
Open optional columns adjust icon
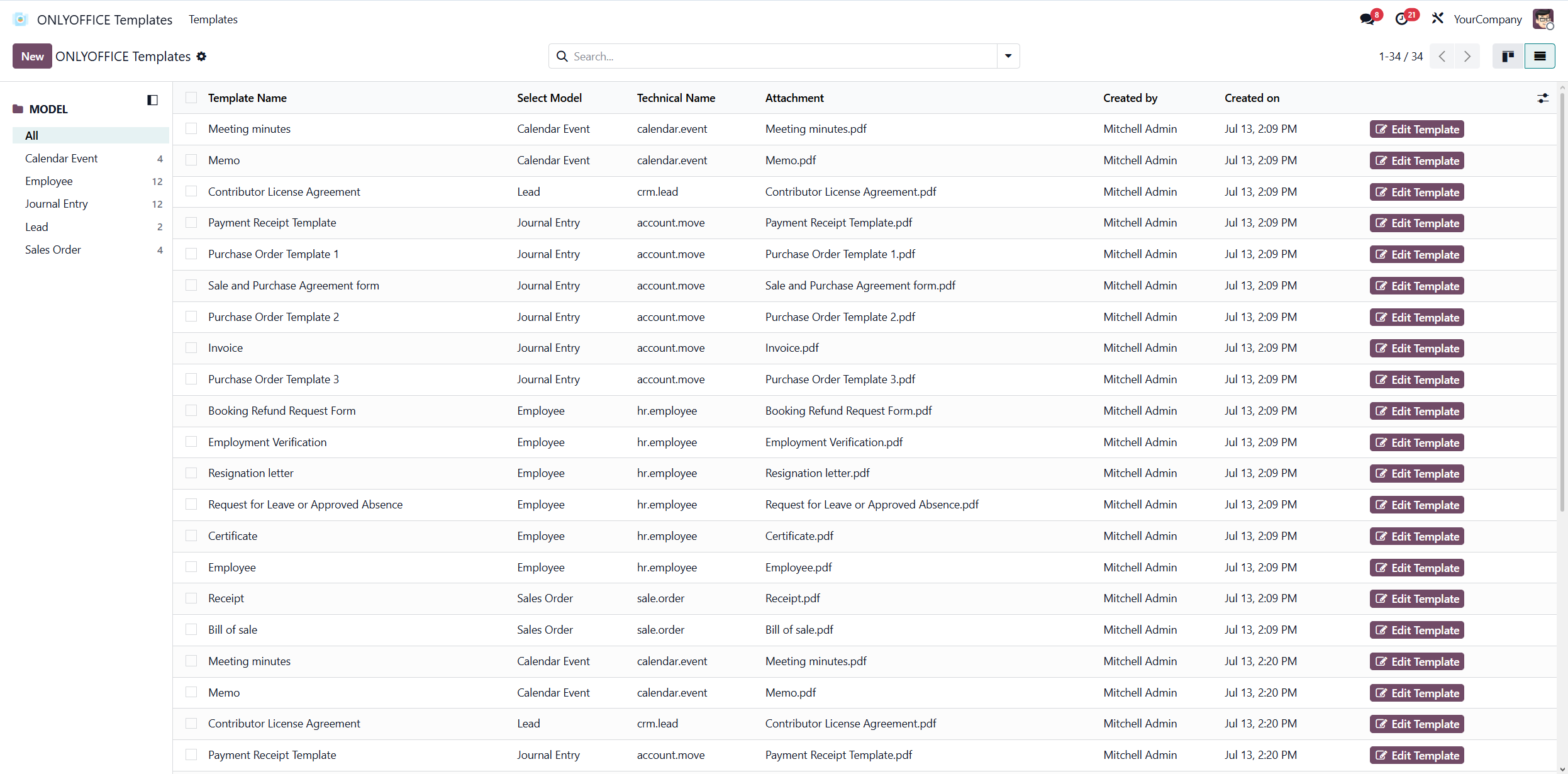click(1543, 98)
